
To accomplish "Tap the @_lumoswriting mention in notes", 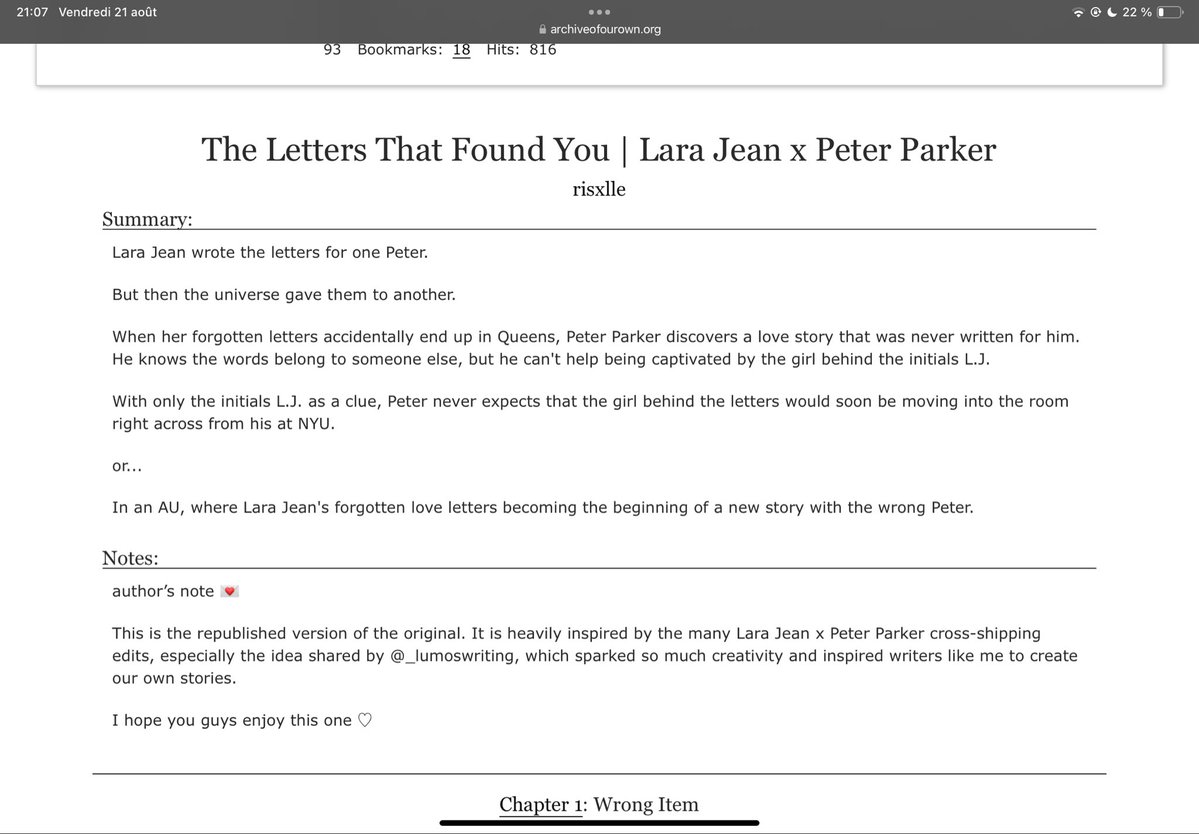I will [x=455, y=656].
